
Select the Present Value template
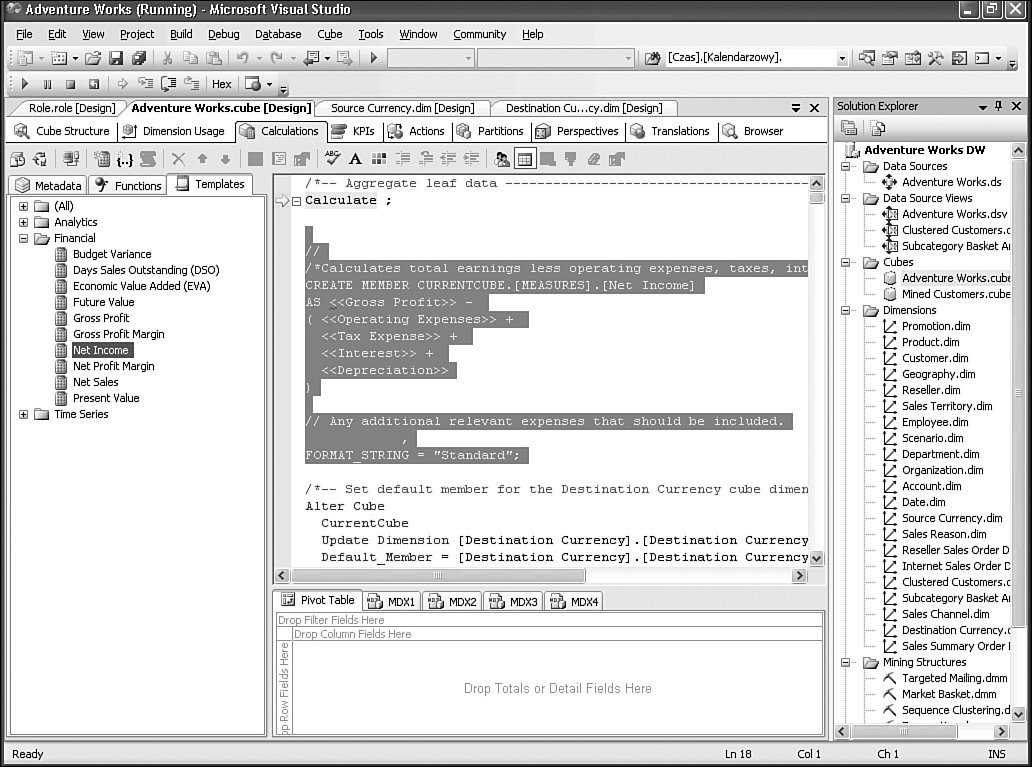[x=106, y=398]
